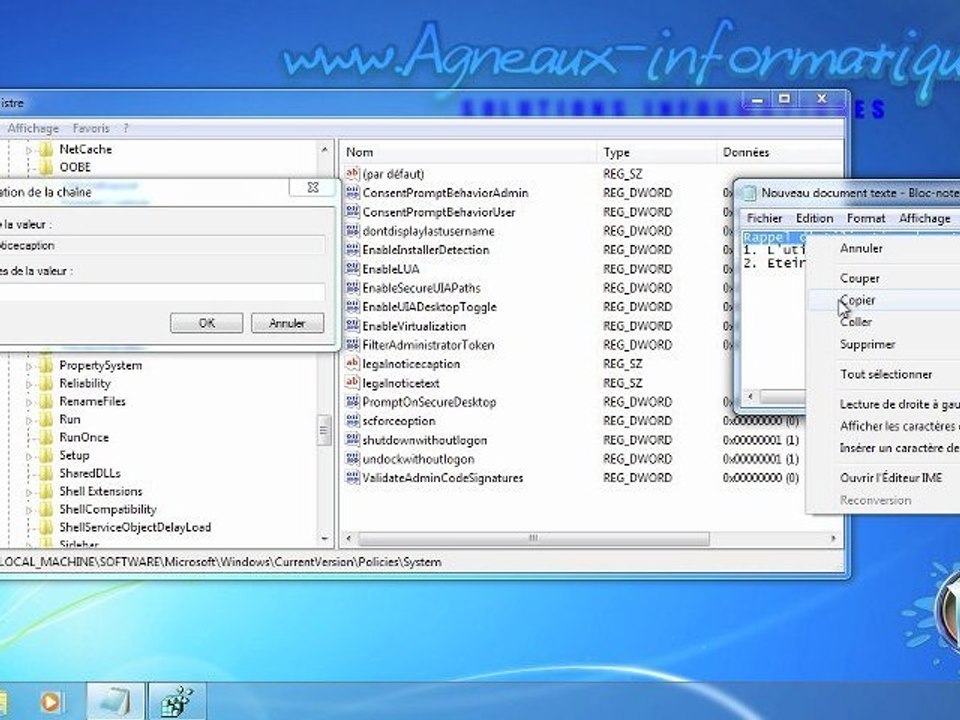This screenshot has height=720, width=960.
Task: Open the Notepad Edition menu
Action: pos(814,218)
